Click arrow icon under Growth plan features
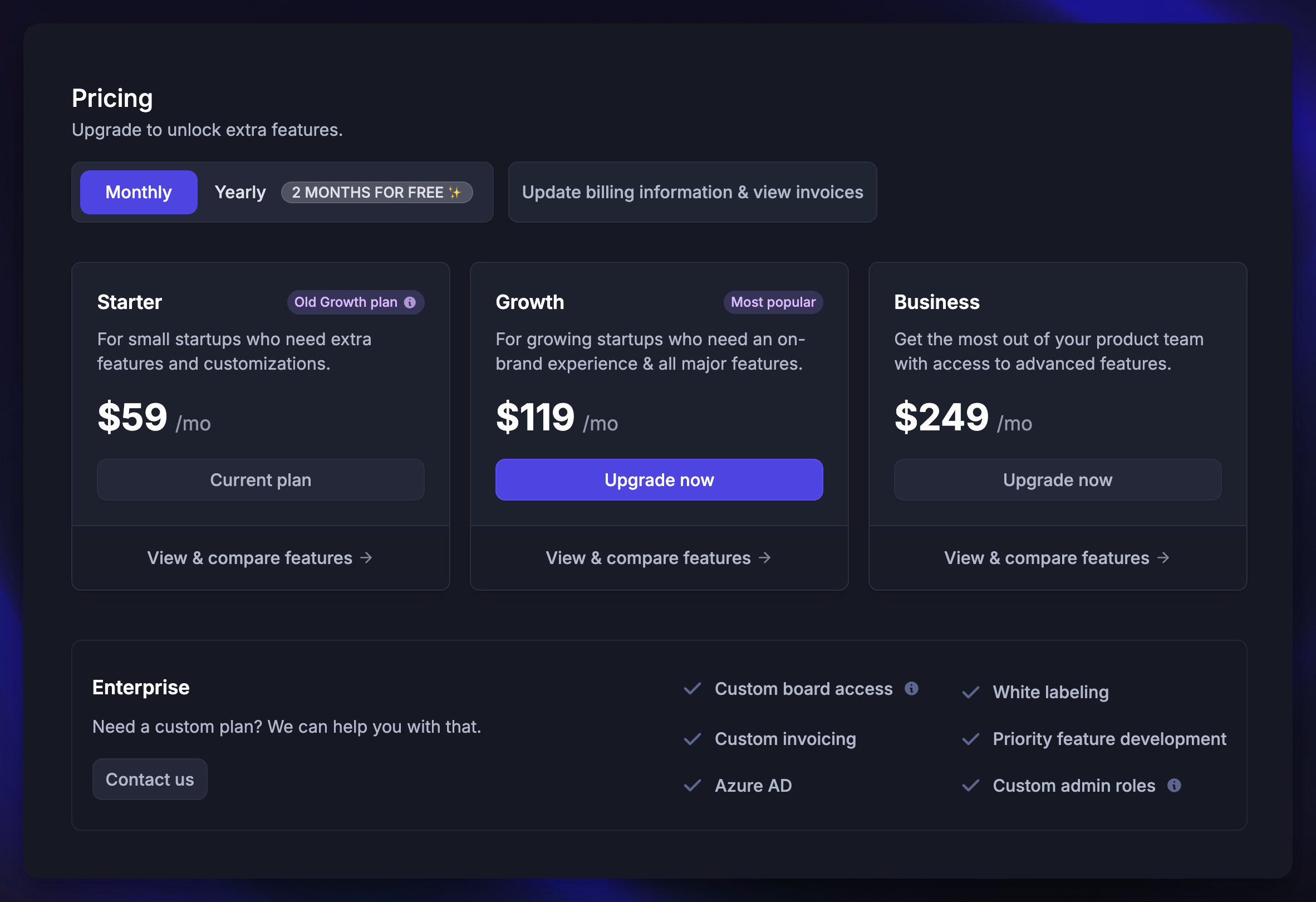Viewport: 1316px width, 902px height. pyautogui.click(x=765, y=558)
